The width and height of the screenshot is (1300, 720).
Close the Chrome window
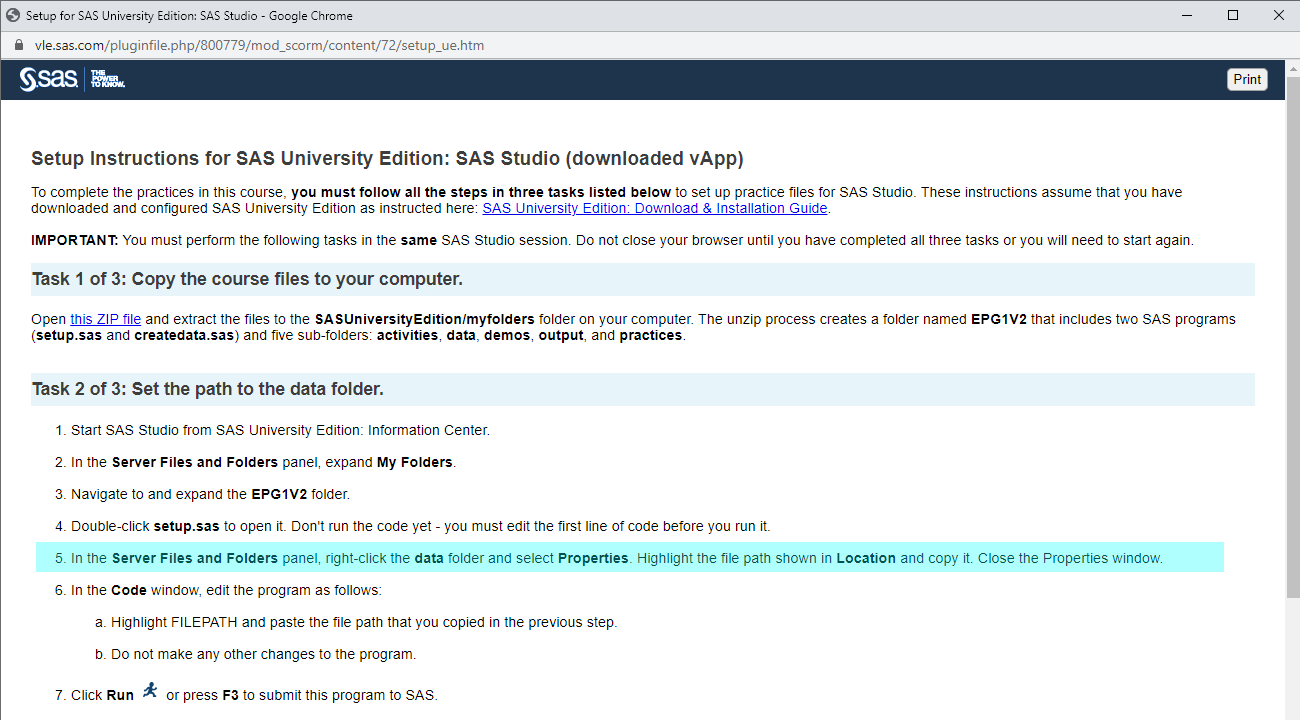coord(1279,16)
